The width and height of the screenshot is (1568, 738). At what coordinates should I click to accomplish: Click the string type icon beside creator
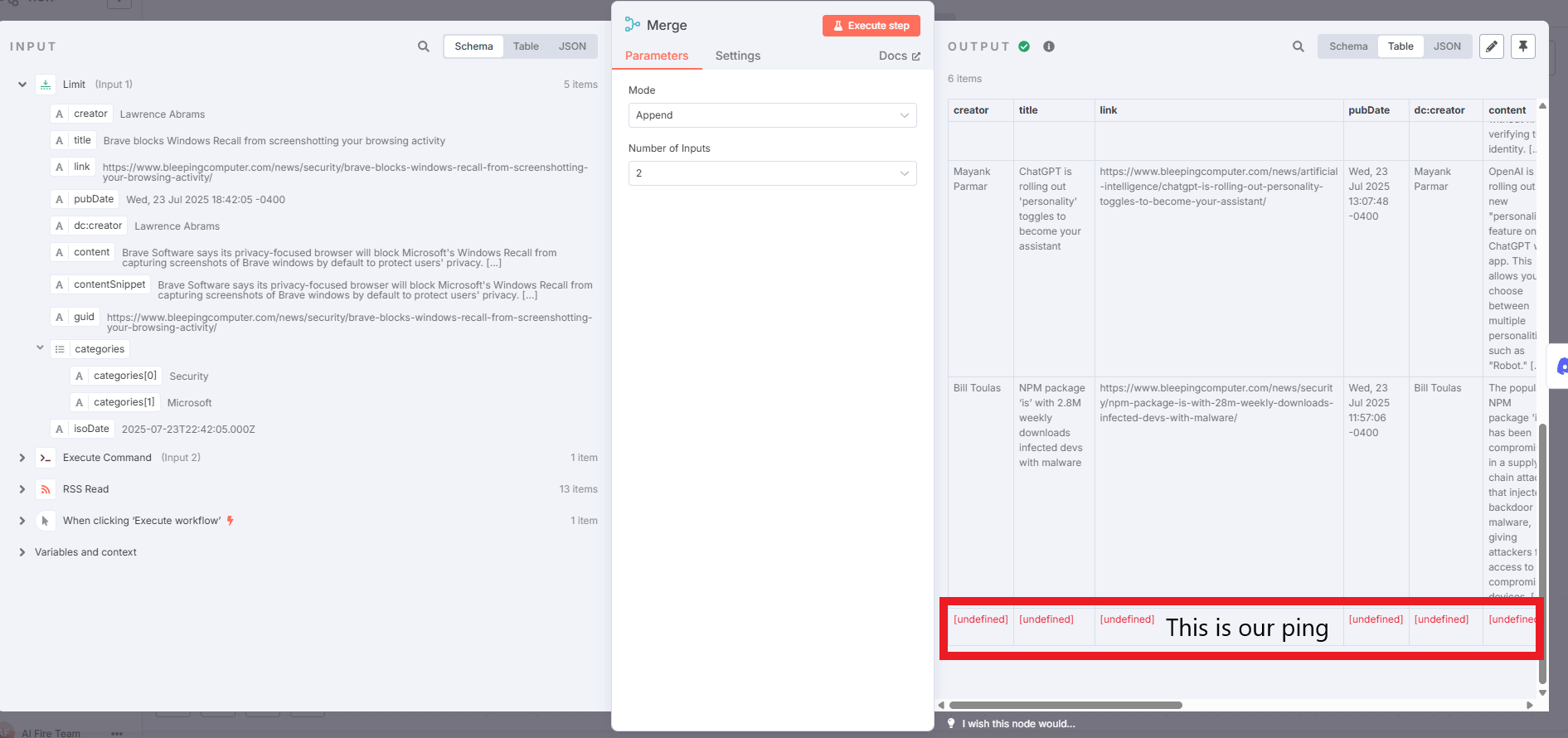tap(59, 114)
